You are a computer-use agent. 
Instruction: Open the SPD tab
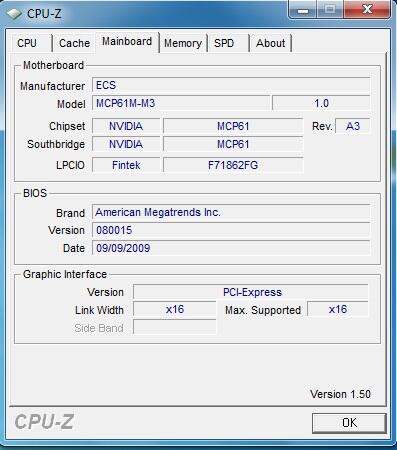(228, 43)
